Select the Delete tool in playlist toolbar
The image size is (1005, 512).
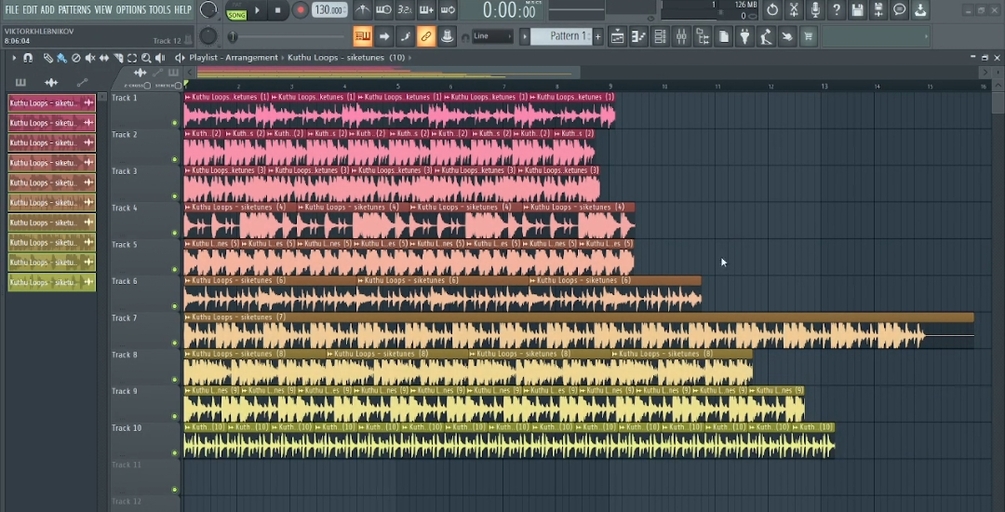pos(76,58)
